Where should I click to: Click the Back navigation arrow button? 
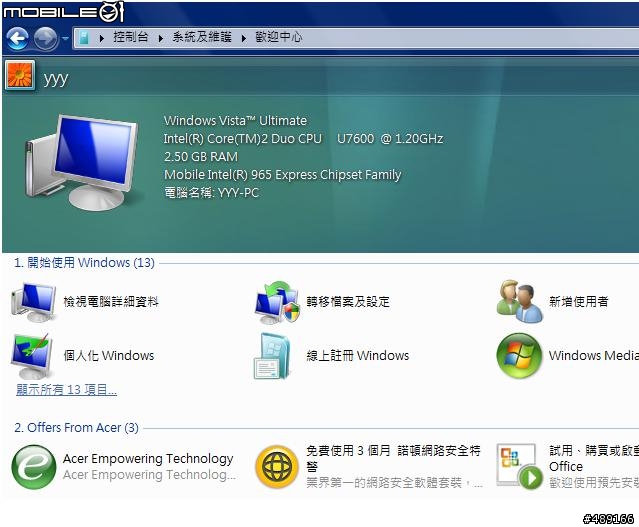[17, 38]
